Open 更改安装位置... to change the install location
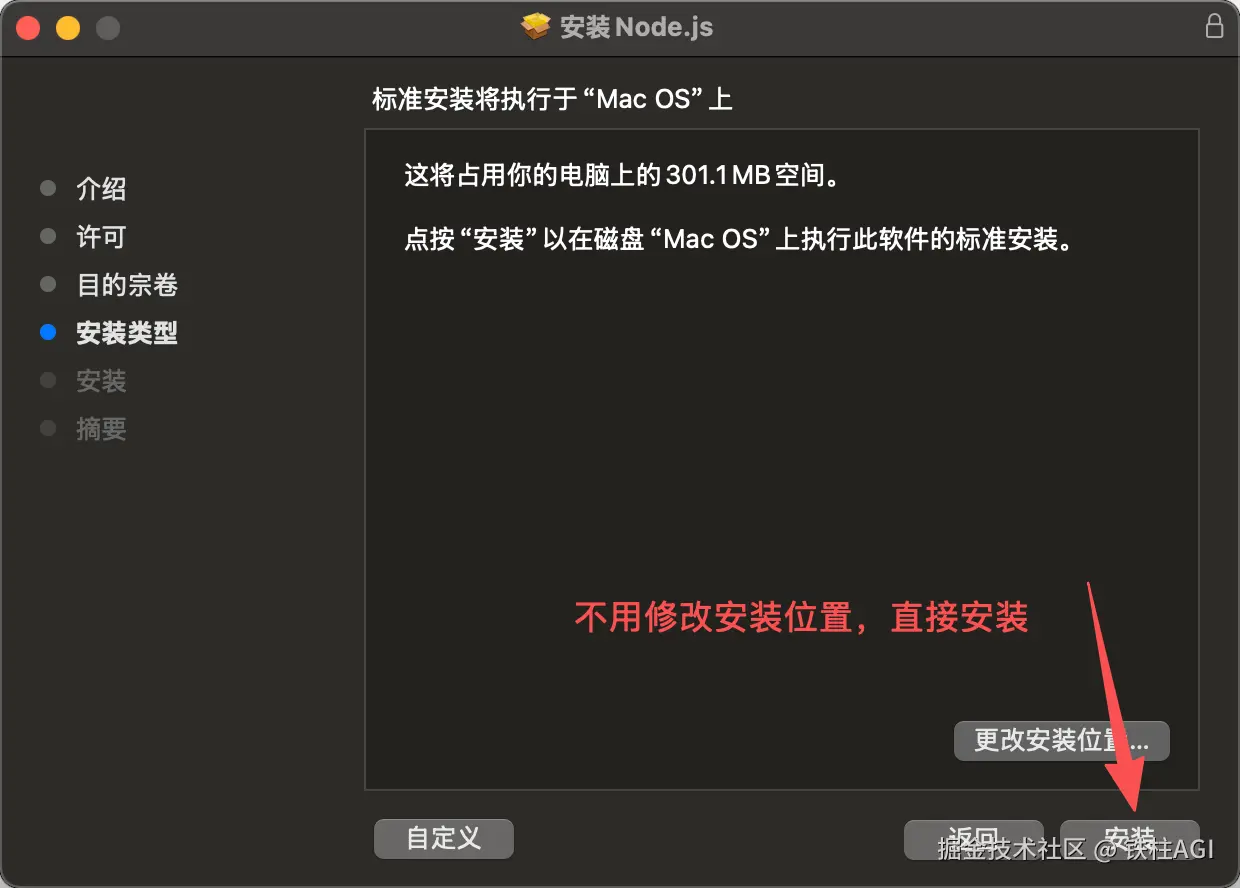1240x888 pixels. (x=1062, y=741)
